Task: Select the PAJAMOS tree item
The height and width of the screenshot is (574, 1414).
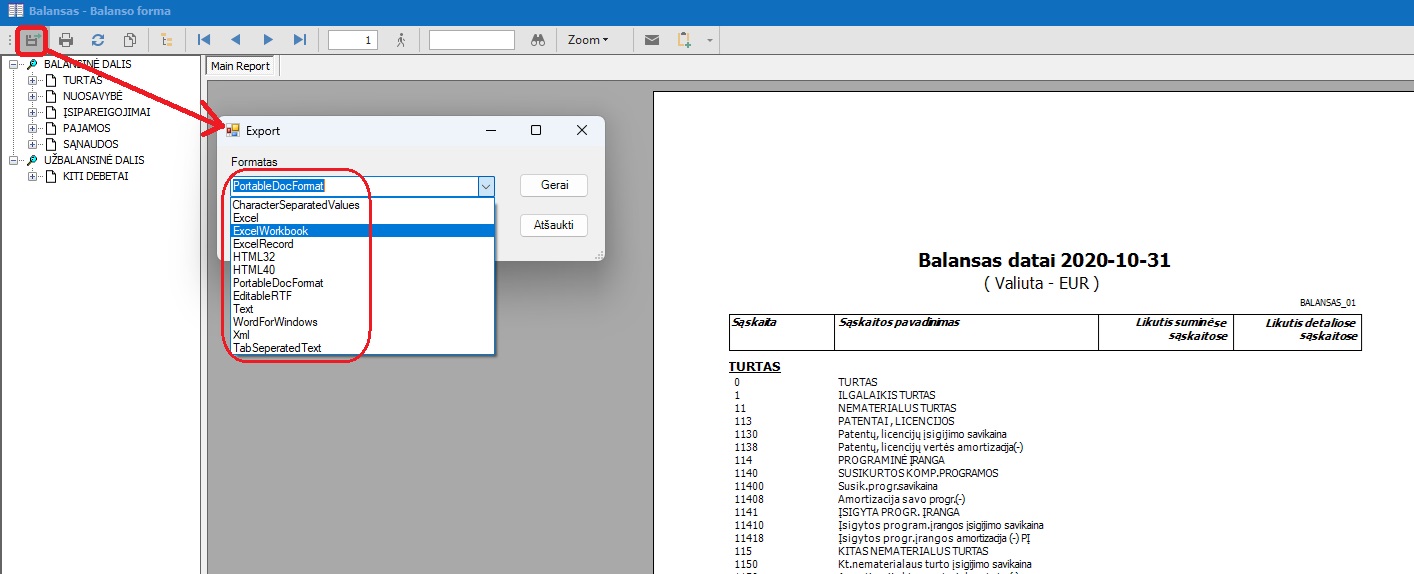Action: tap(86, 128)
